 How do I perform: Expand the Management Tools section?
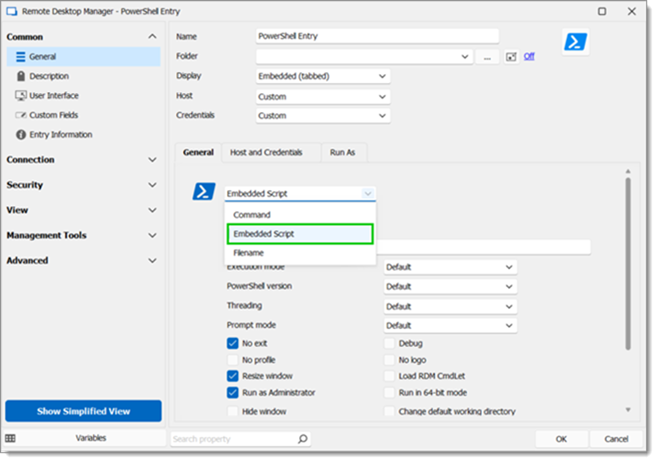pos(153,235)
